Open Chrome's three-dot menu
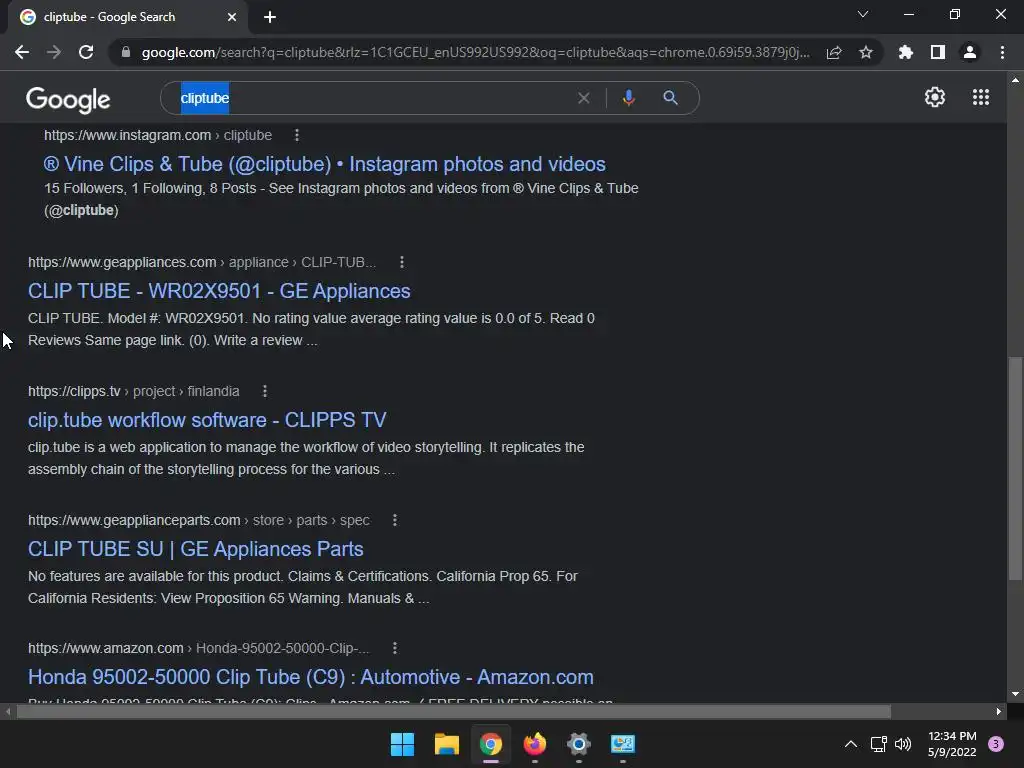1024x768 pixels. pos(1002,52)
